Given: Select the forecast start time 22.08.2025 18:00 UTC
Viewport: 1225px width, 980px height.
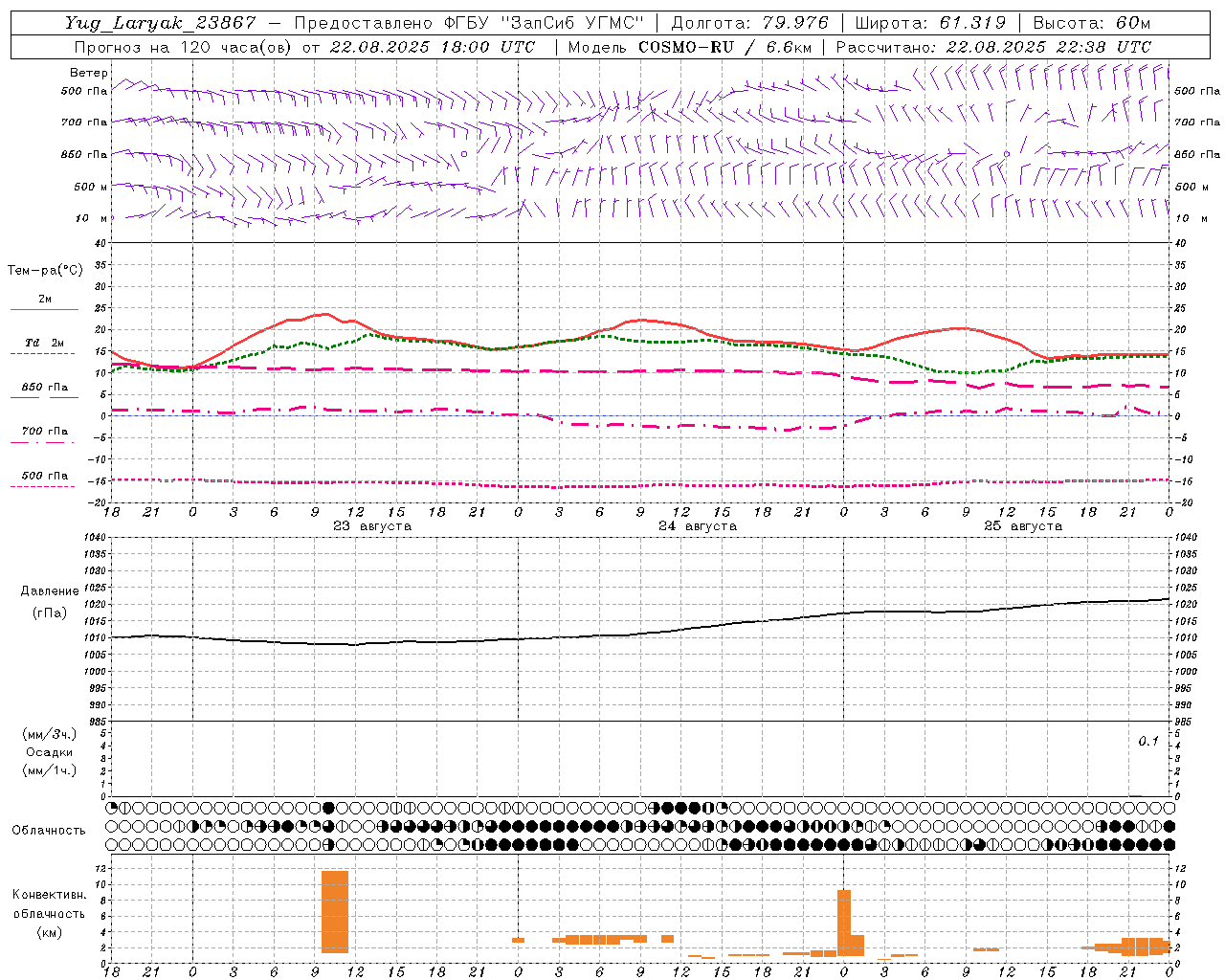Looking at the screenshot, I should coord(433,47).
